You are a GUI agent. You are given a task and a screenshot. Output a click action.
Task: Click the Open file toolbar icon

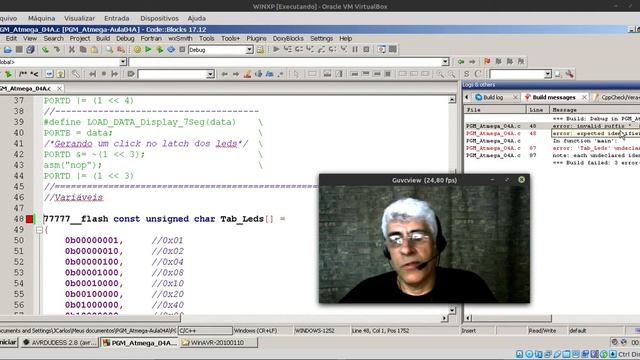coord(7,50)
